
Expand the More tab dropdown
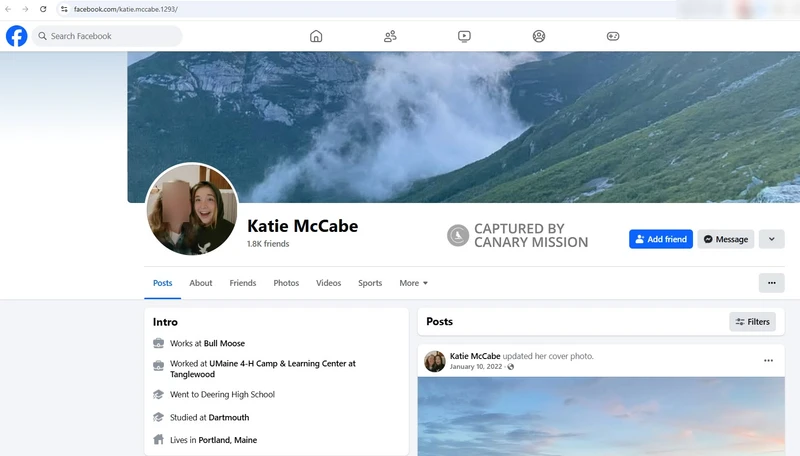[413, 283]
